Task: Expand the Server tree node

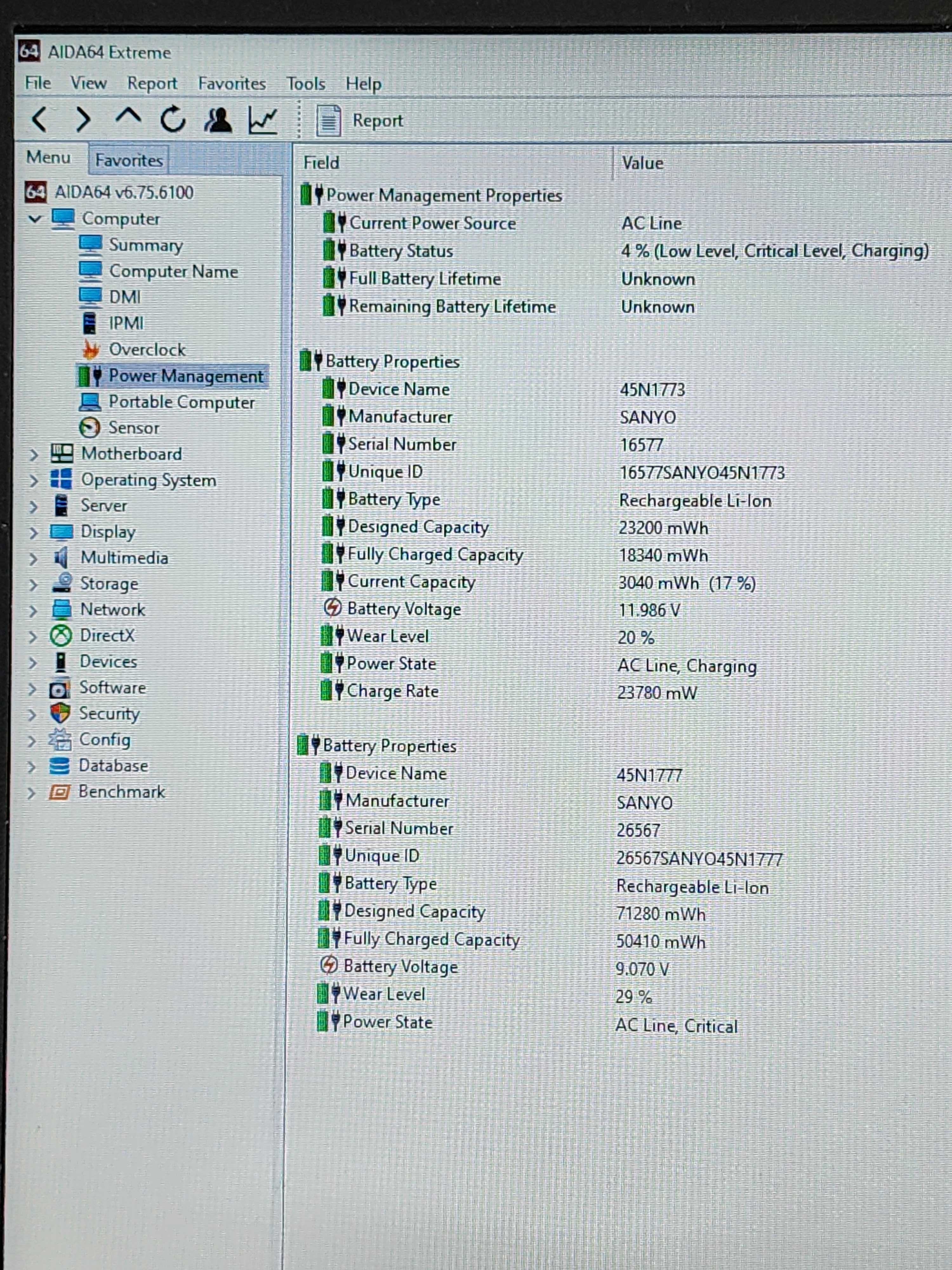Action: (33, 506)
